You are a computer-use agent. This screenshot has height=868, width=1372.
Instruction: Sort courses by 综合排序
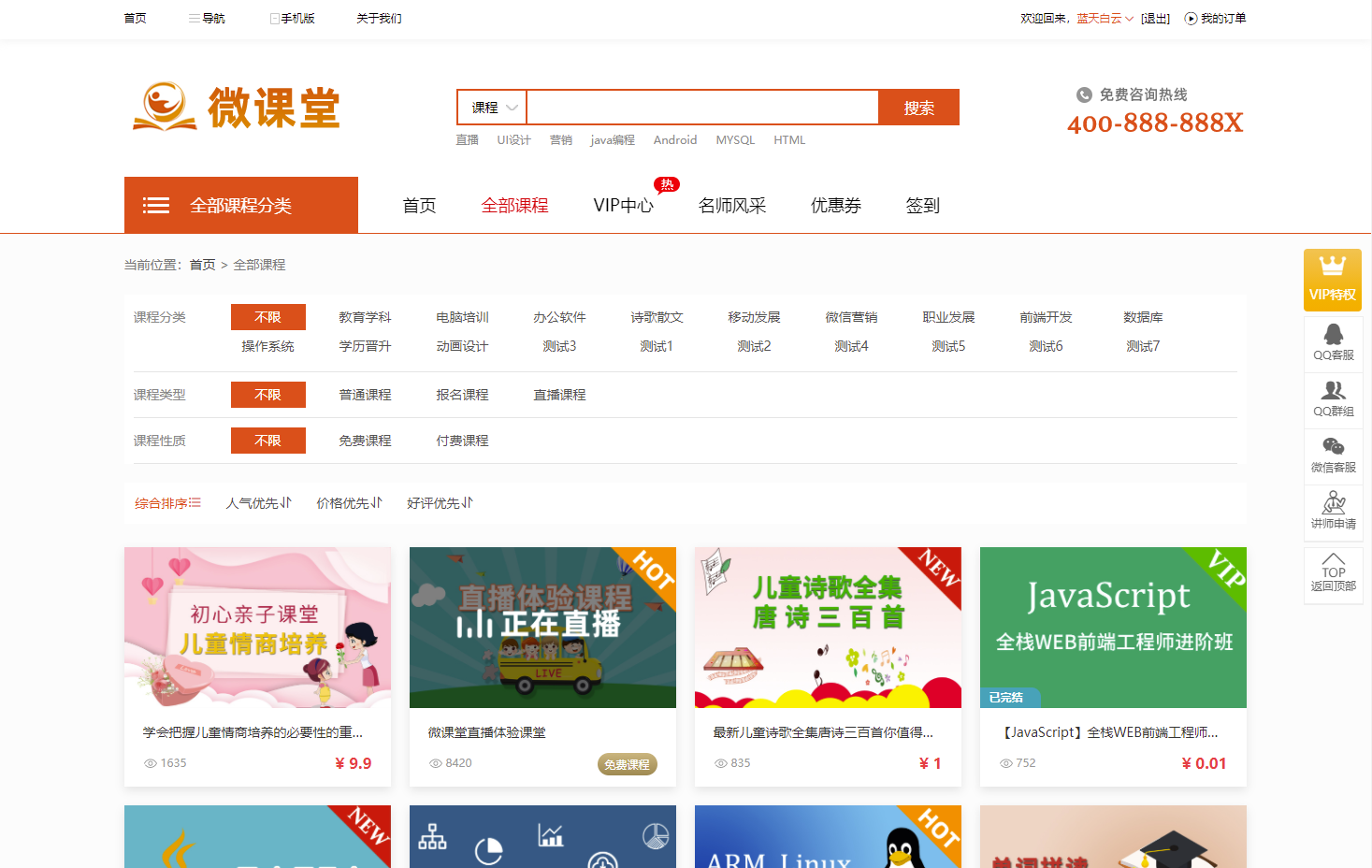tap(167, 503)
